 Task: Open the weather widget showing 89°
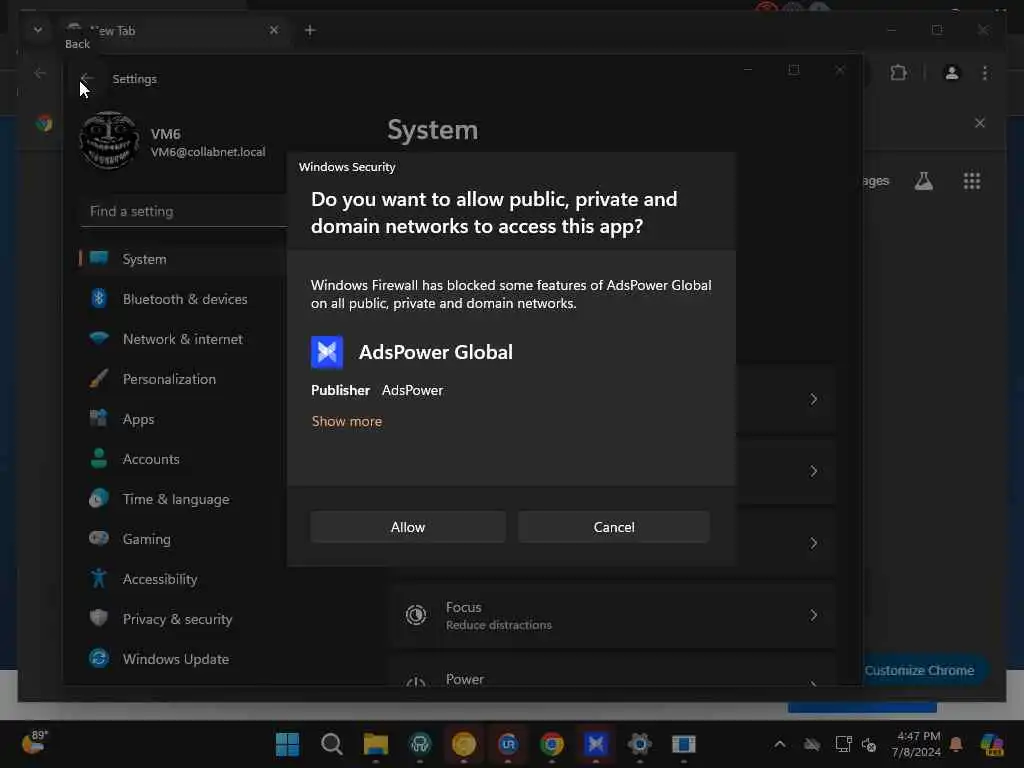tap(35, 743)
